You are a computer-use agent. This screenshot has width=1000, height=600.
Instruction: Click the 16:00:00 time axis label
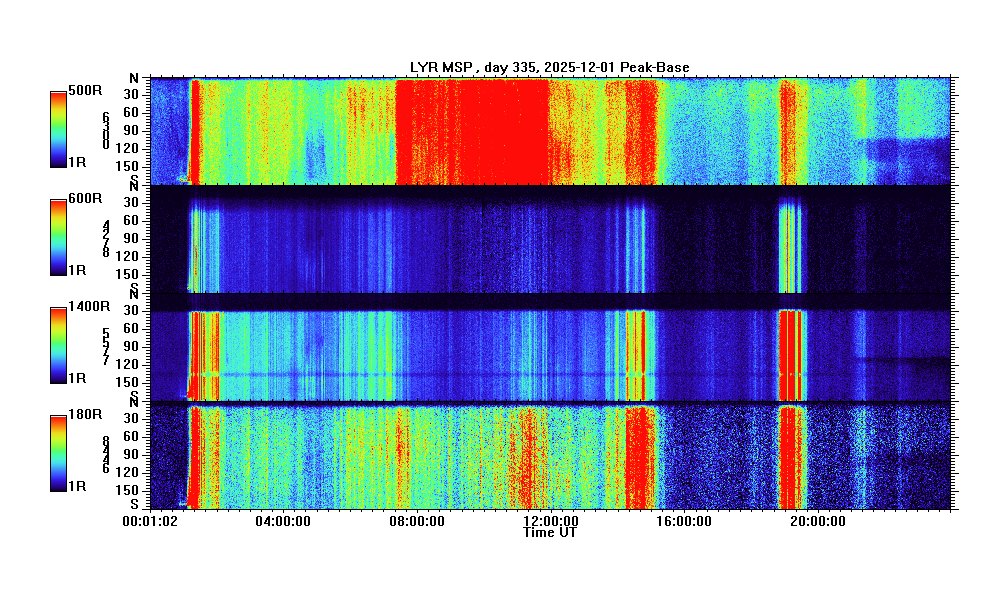(x=684, y=521)
